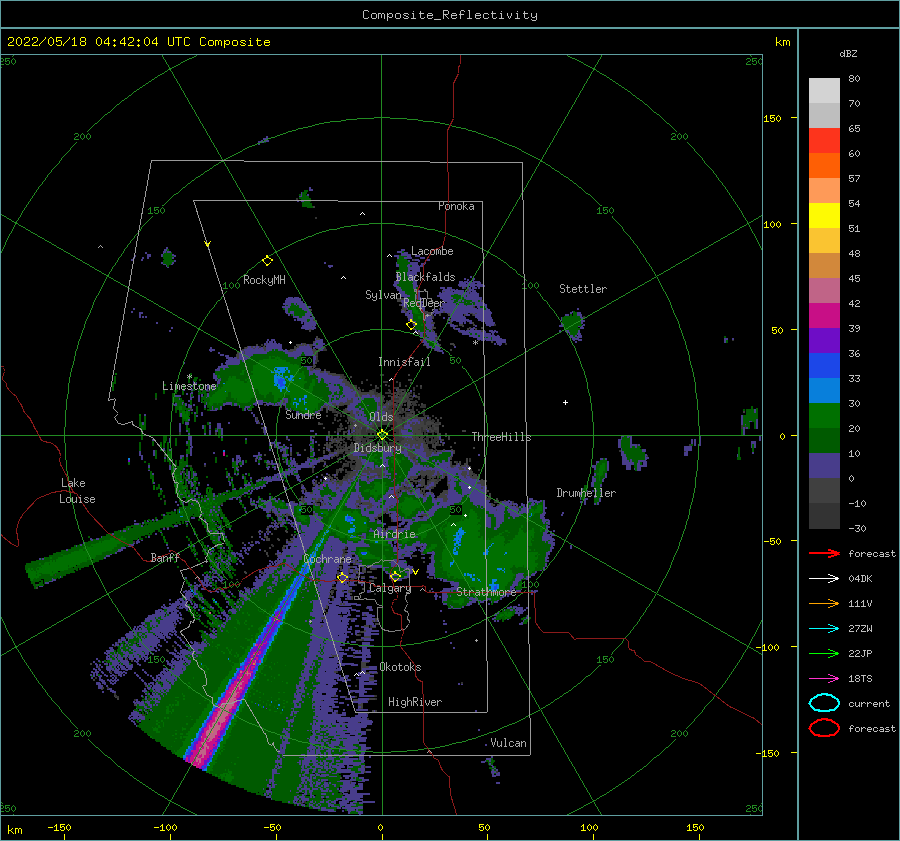Click the Didsbury label
Viewport: 900px width, 841px height.
[x=378, y=448]
